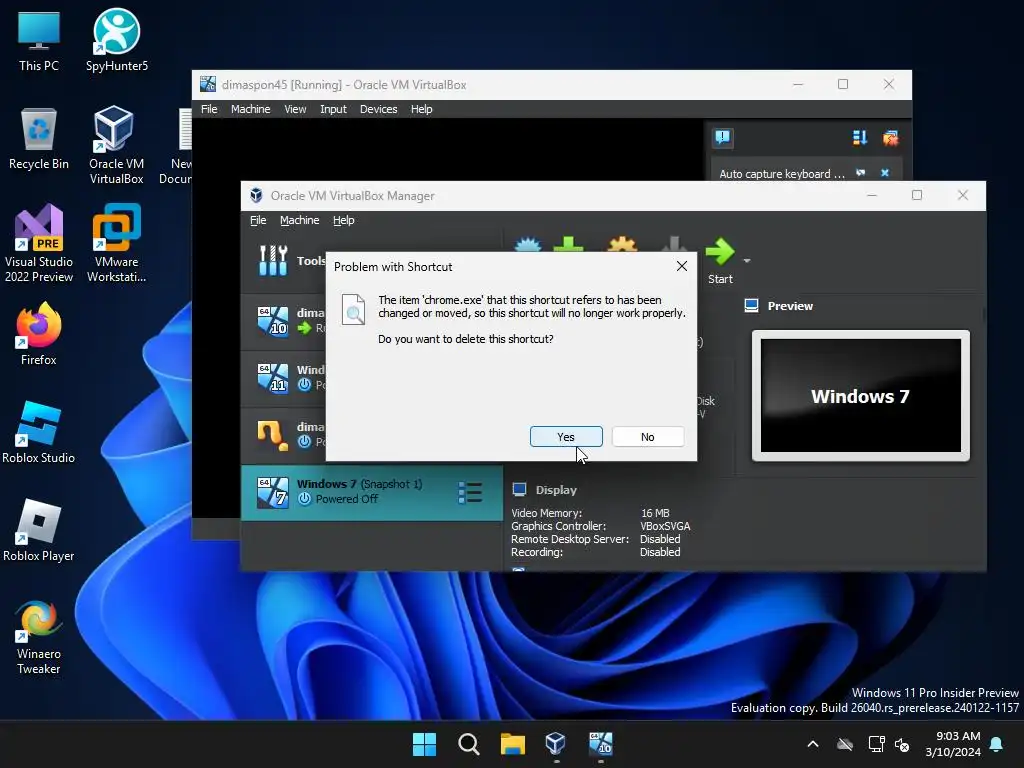This screenshot has width=1024, height=768.
Task: Dismiss the Auto capture keyboard notification
Action: 885,173
